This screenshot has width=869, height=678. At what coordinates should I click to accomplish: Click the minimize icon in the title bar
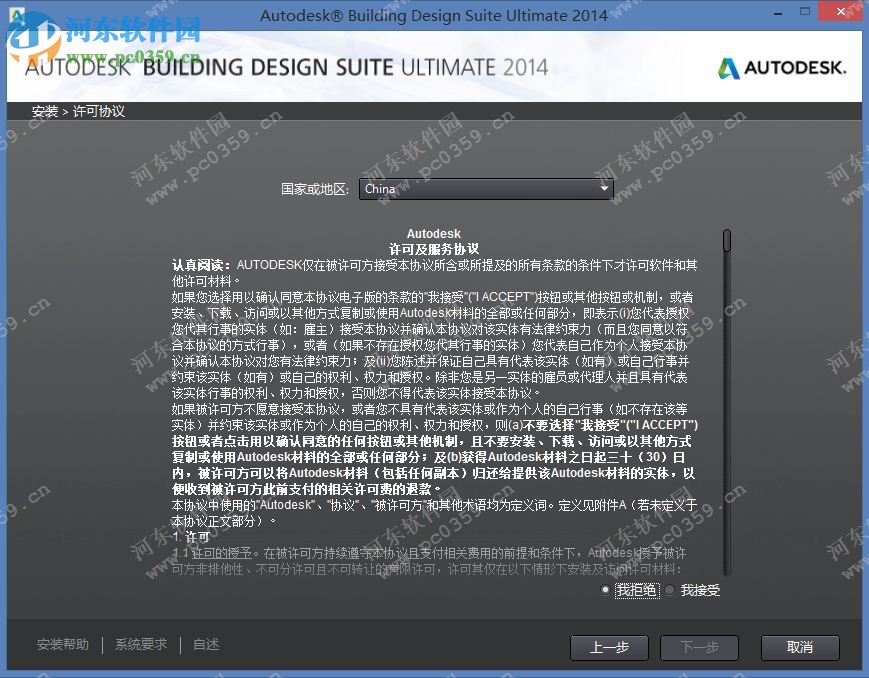tap(777, 11)
